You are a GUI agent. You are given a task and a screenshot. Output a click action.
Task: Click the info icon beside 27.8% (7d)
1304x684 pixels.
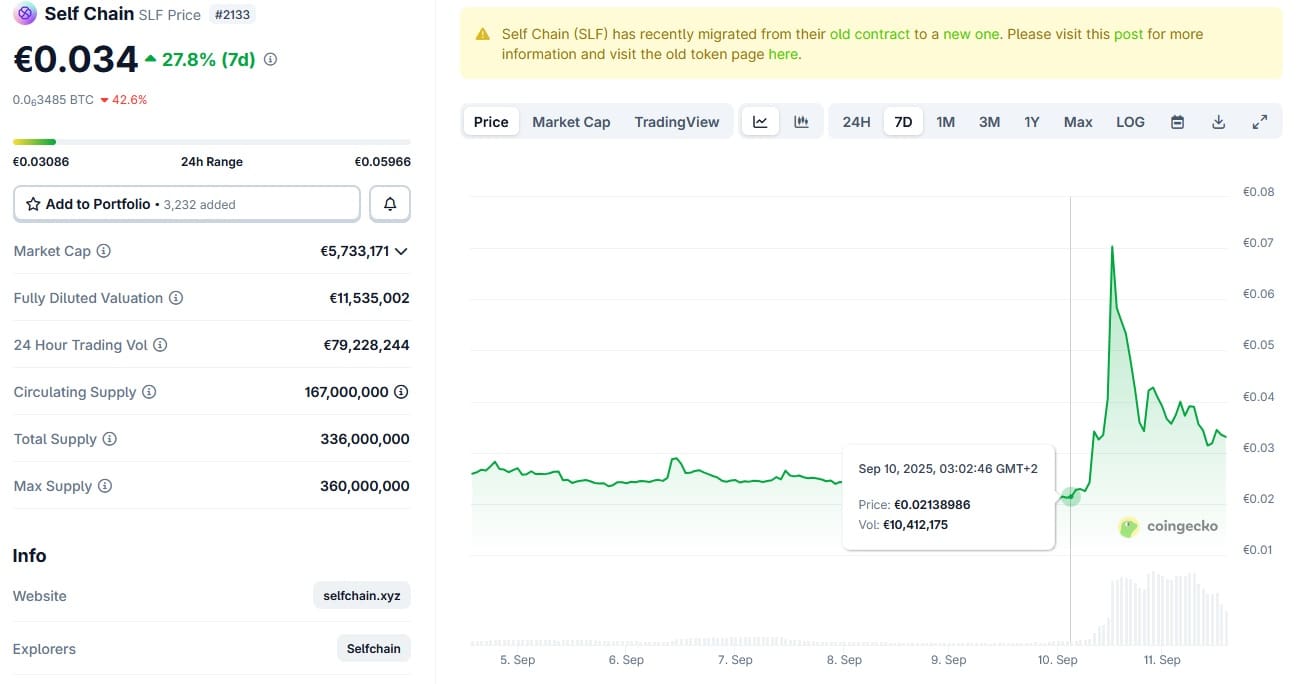(270, 60)
